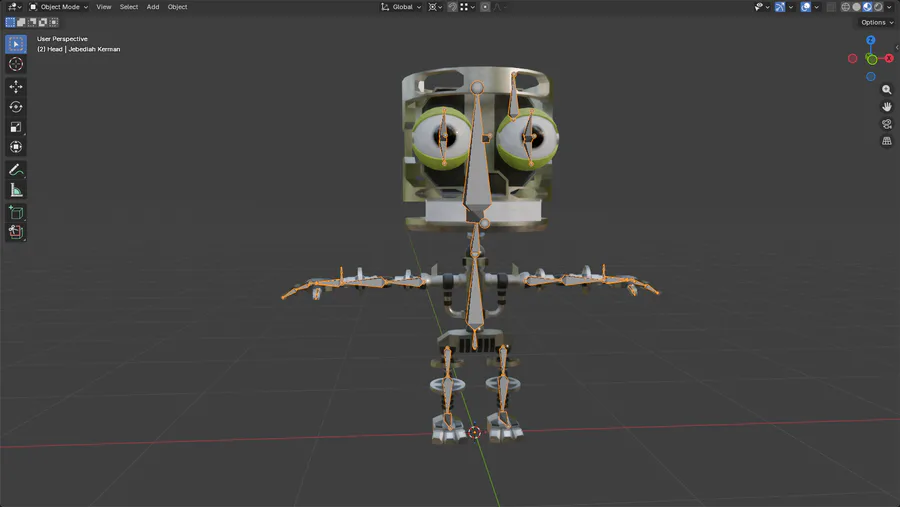Open object visibility and selectability dropdown
Viewport: 900px width, 507px height.
762,7
